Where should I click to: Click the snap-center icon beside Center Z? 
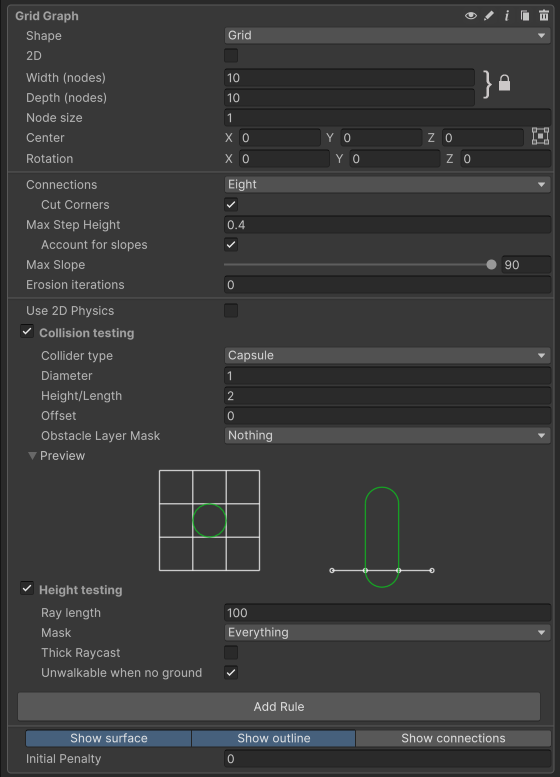(x=540, y=136)
